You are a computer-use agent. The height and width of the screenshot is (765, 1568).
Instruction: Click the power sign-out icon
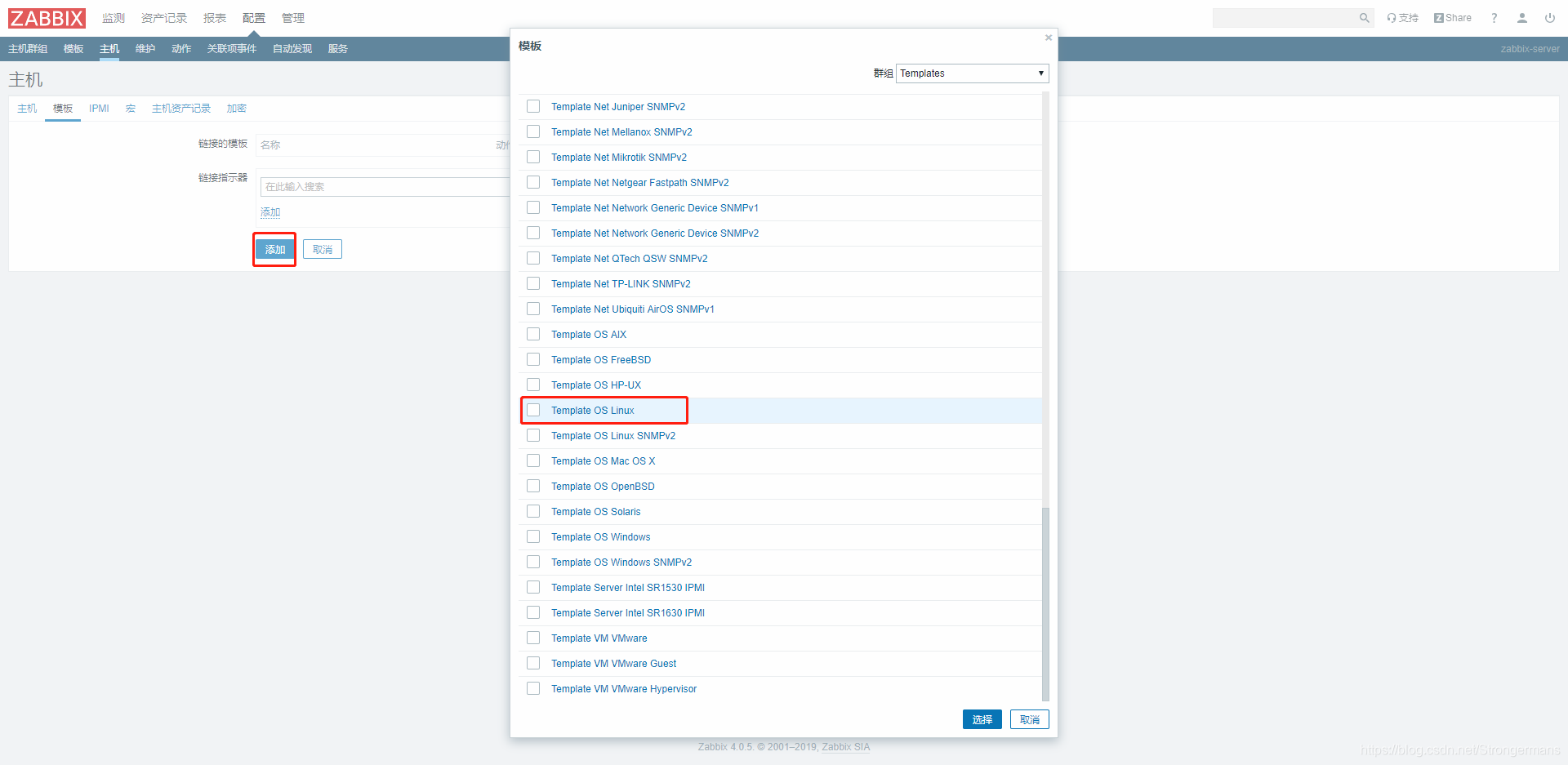point(1550,18)
